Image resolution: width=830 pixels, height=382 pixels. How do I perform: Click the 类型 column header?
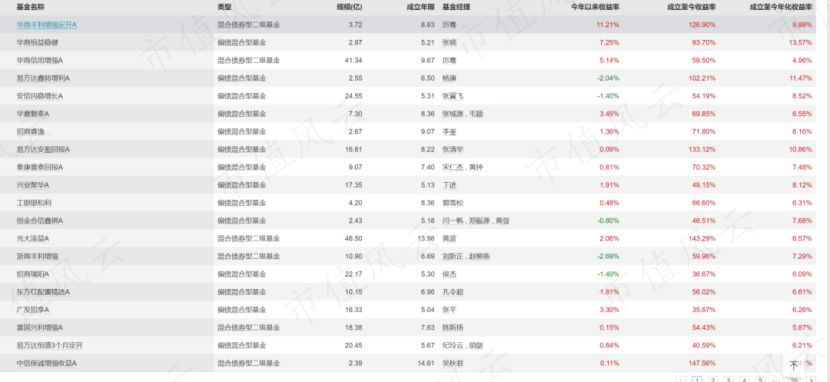224,7
